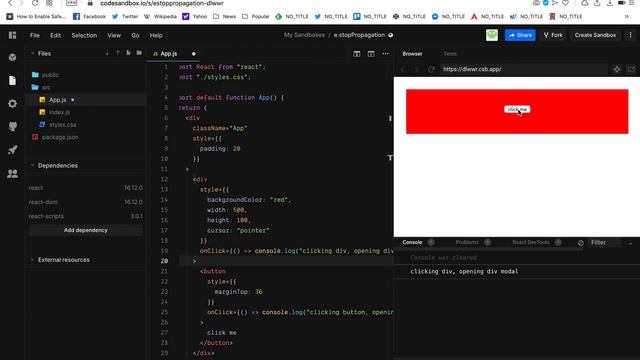Viewport: 640px width, 360px height.
Task: Open the GitHub panel in sidebar
Action: (x=12, y=127)
